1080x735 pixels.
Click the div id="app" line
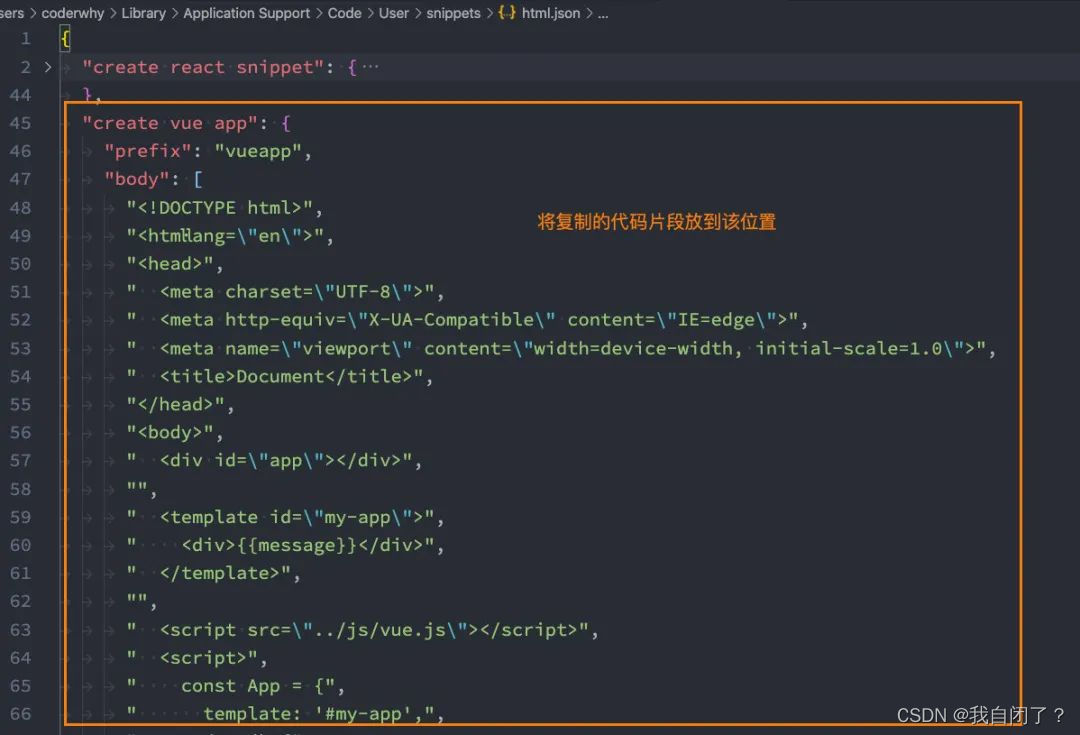[x=269, y=460]
